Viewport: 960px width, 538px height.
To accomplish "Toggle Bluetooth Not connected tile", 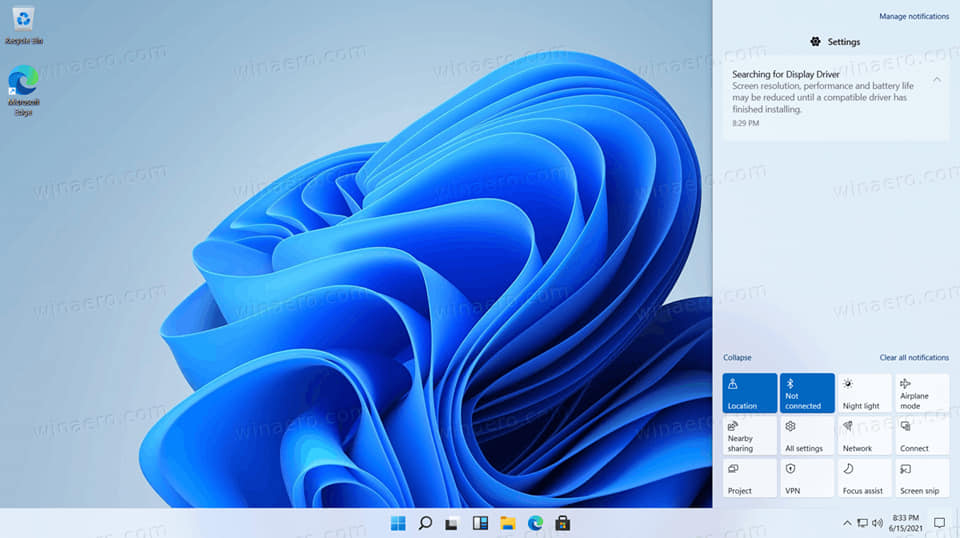I will (807, 393).
